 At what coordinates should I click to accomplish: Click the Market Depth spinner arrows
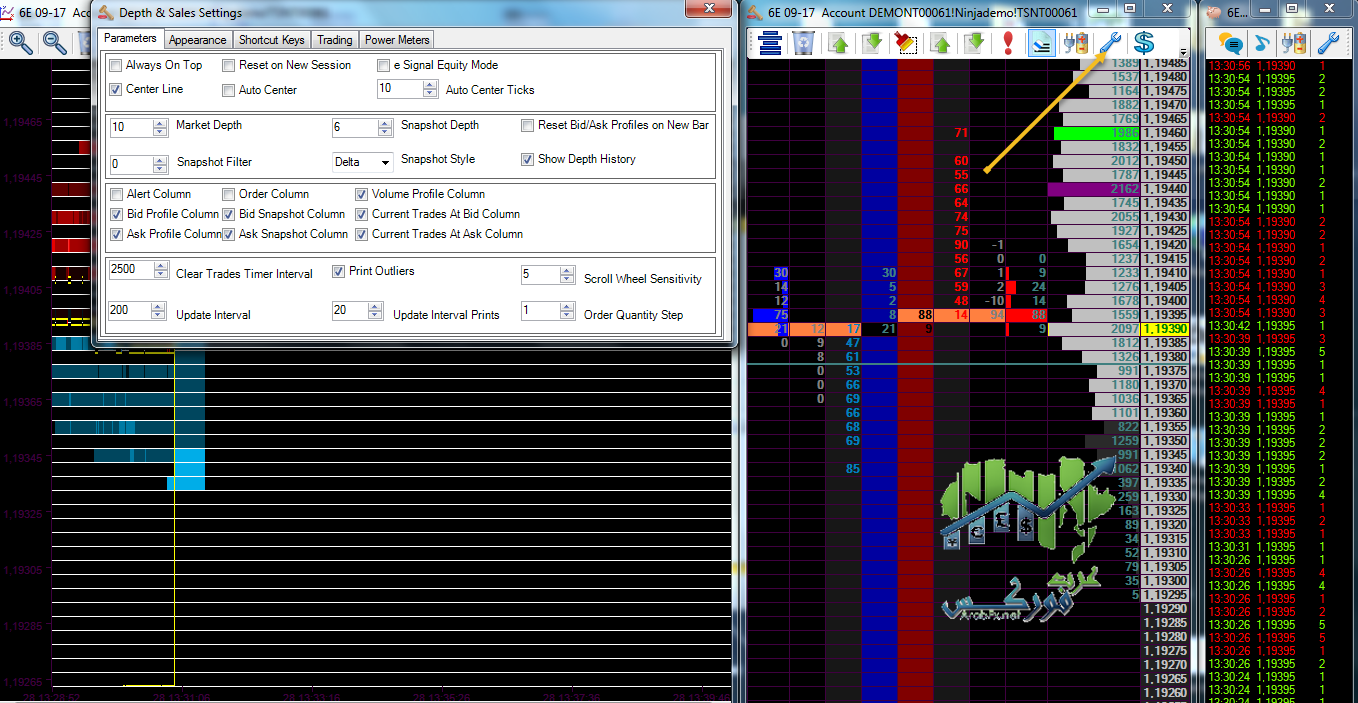[x=160, y=127]
